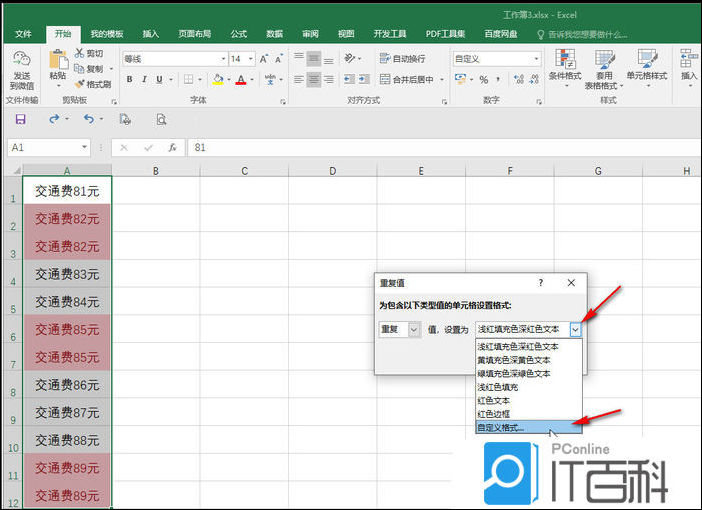Click the Format Painter (格式刷) tool
Image resolution: width=702 pixels, height=510 pixels.
[92, 84]
